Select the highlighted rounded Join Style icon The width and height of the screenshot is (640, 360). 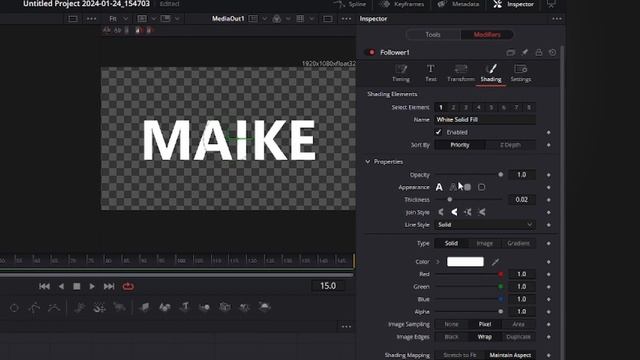coord(454,212)
